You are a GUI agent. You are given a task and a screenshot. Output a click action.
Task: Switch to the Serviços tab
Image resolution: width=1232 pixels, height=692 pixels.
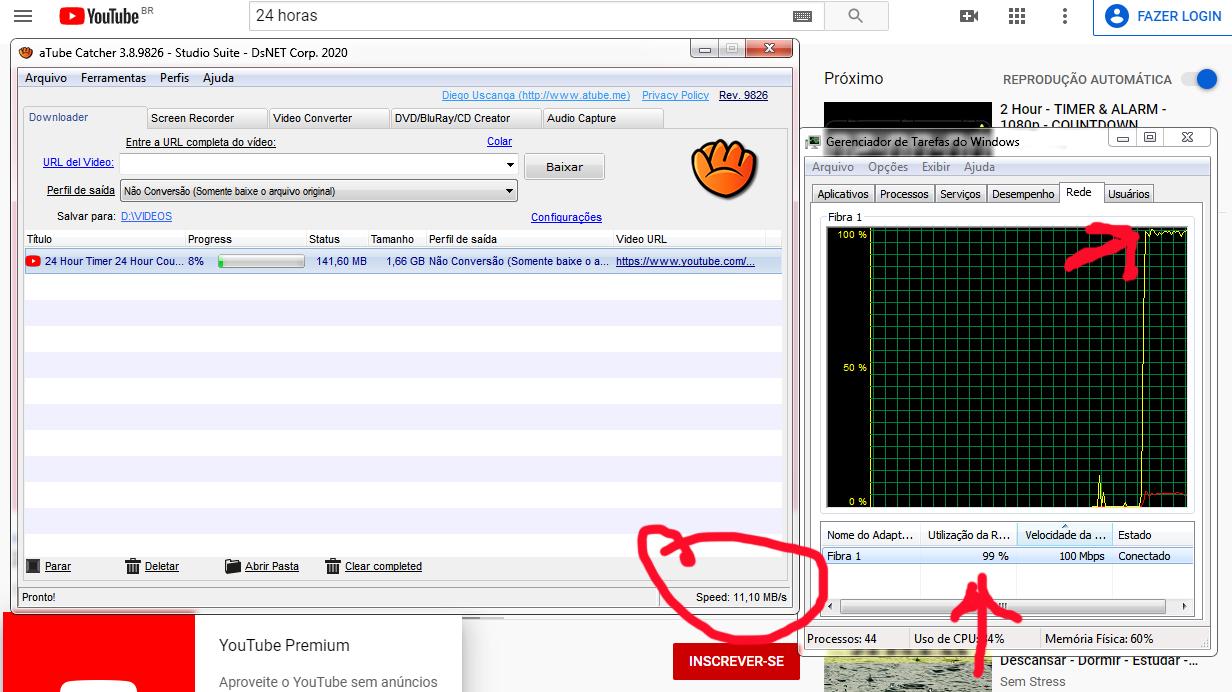pos(960,194)
